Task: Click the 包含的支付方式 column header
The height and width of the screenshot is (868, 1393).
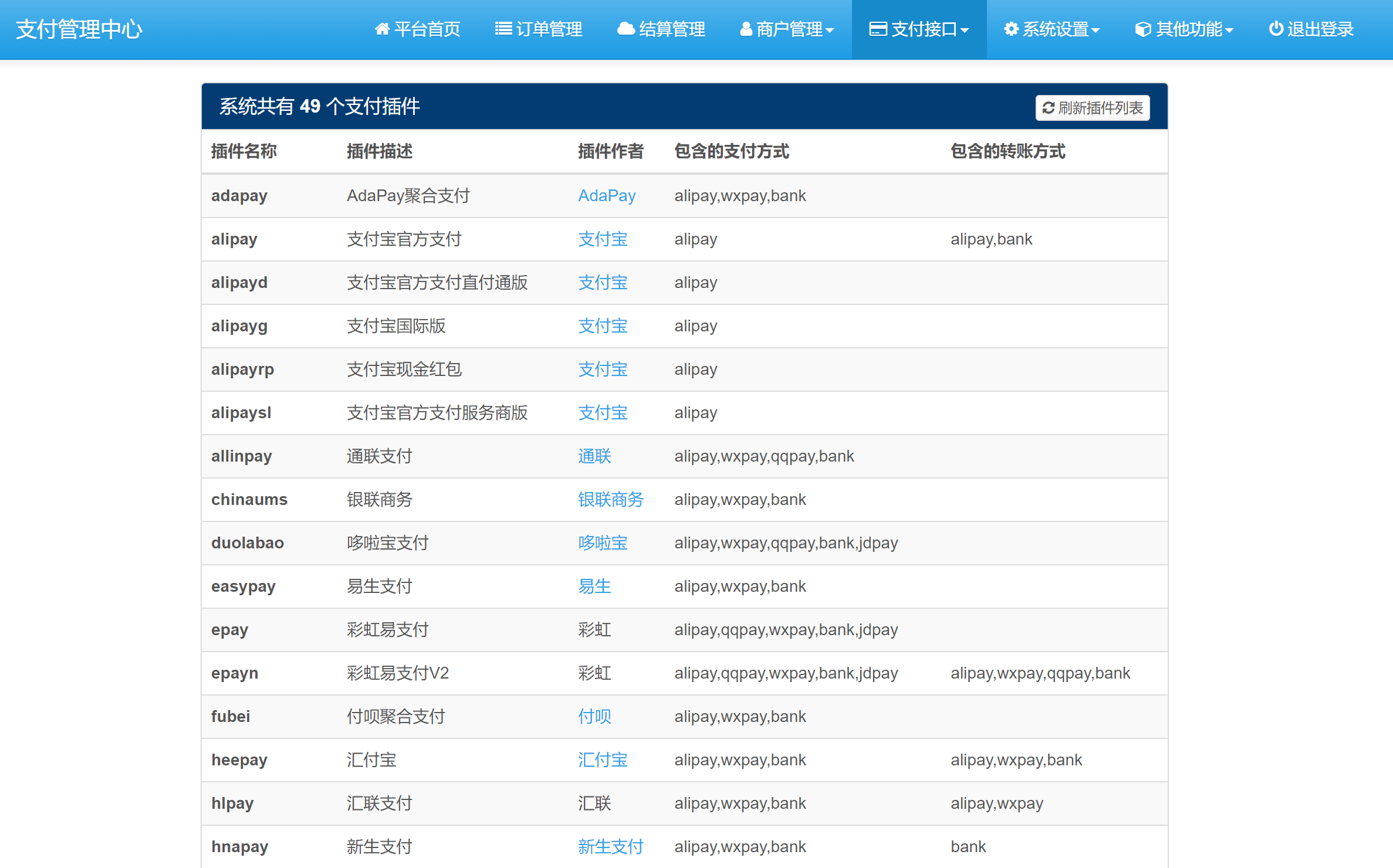Action: click(x=732, y=151)
